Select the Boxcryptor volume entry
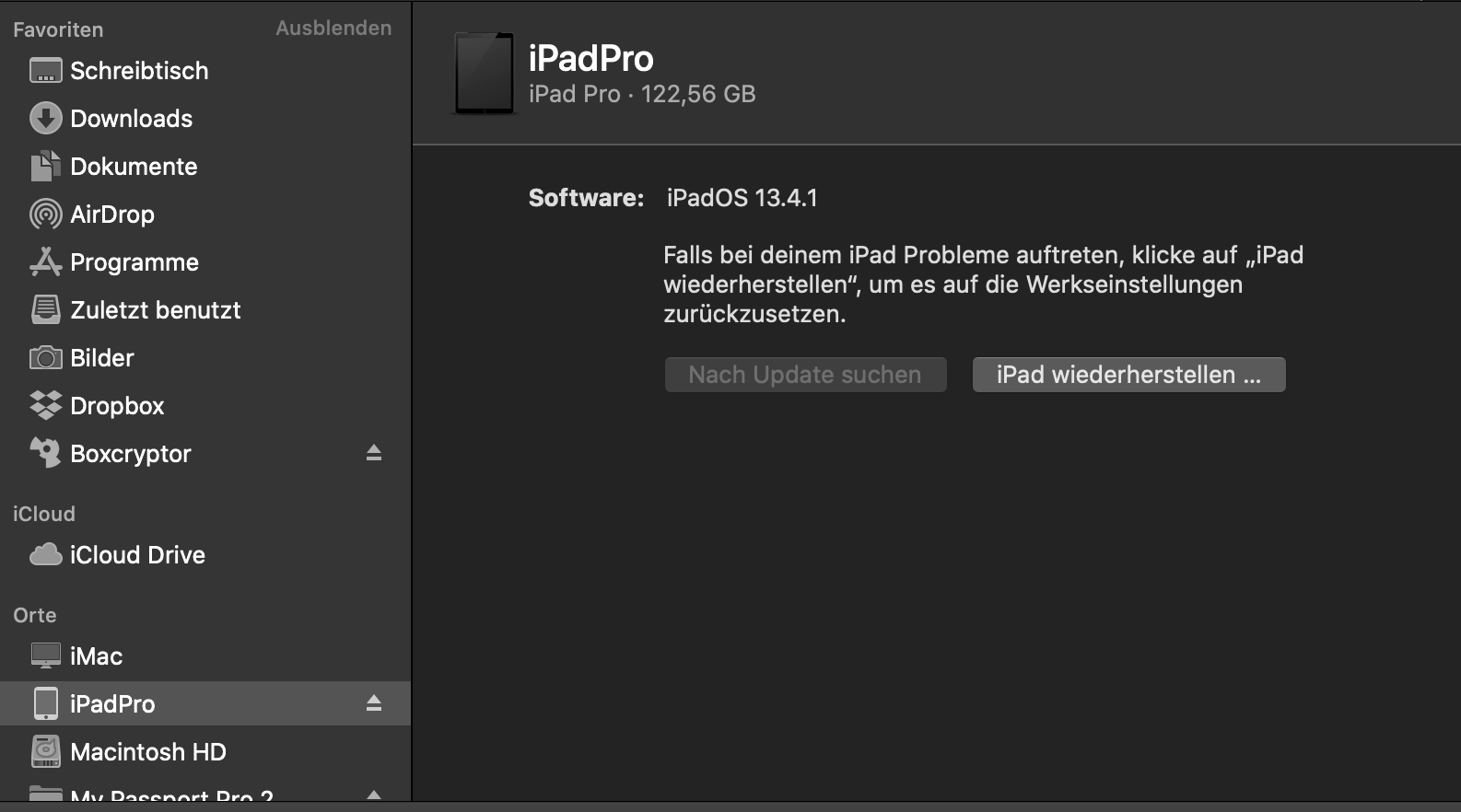1461x812 pixels. pyautogui.click(x=205, y=453)
